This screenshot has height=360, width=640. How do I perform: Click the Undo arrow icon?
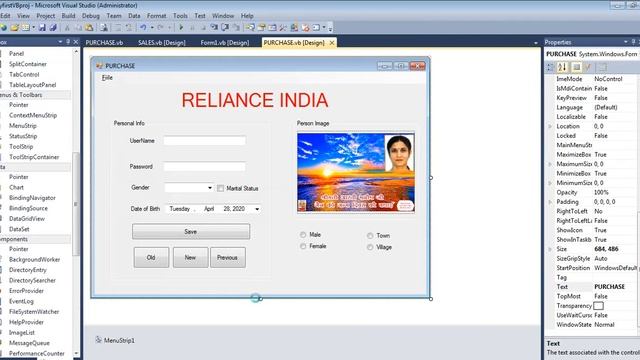click(x=143, y=28)
